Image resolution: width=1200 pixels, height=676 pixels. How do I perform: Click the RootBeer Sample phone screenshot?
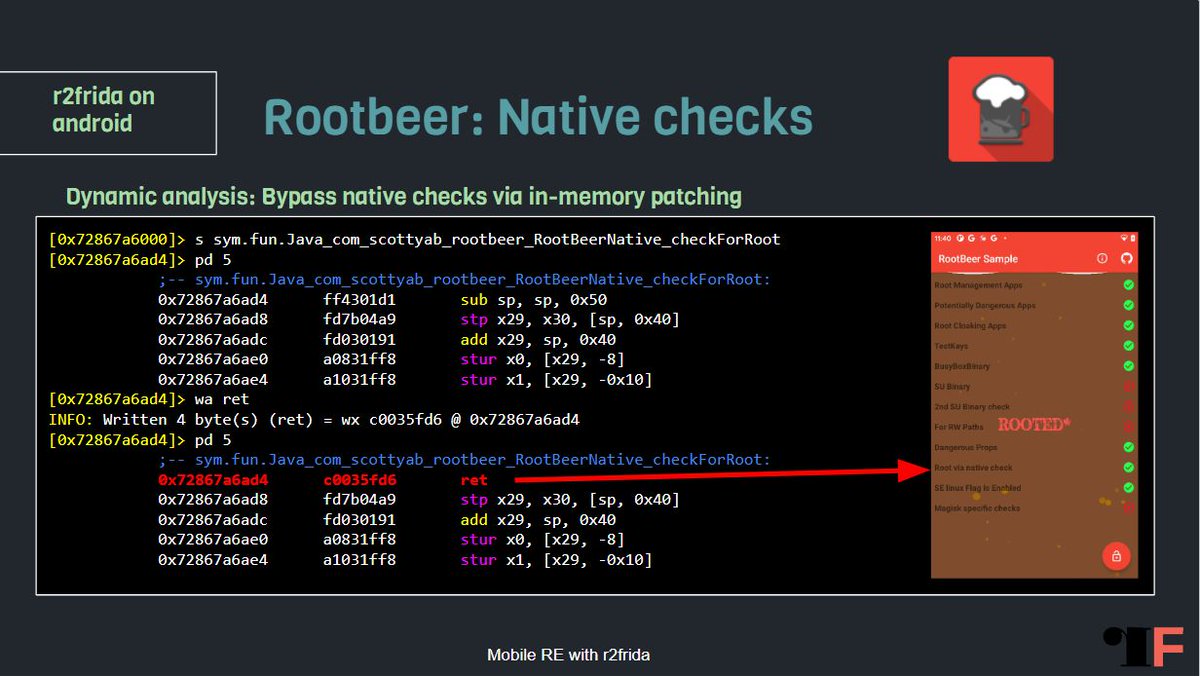pyautogui.click(x=1034, y=405)
